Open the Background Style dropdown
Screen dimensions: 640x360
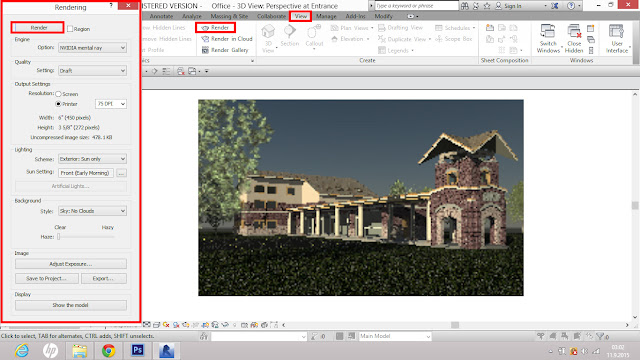92,211
